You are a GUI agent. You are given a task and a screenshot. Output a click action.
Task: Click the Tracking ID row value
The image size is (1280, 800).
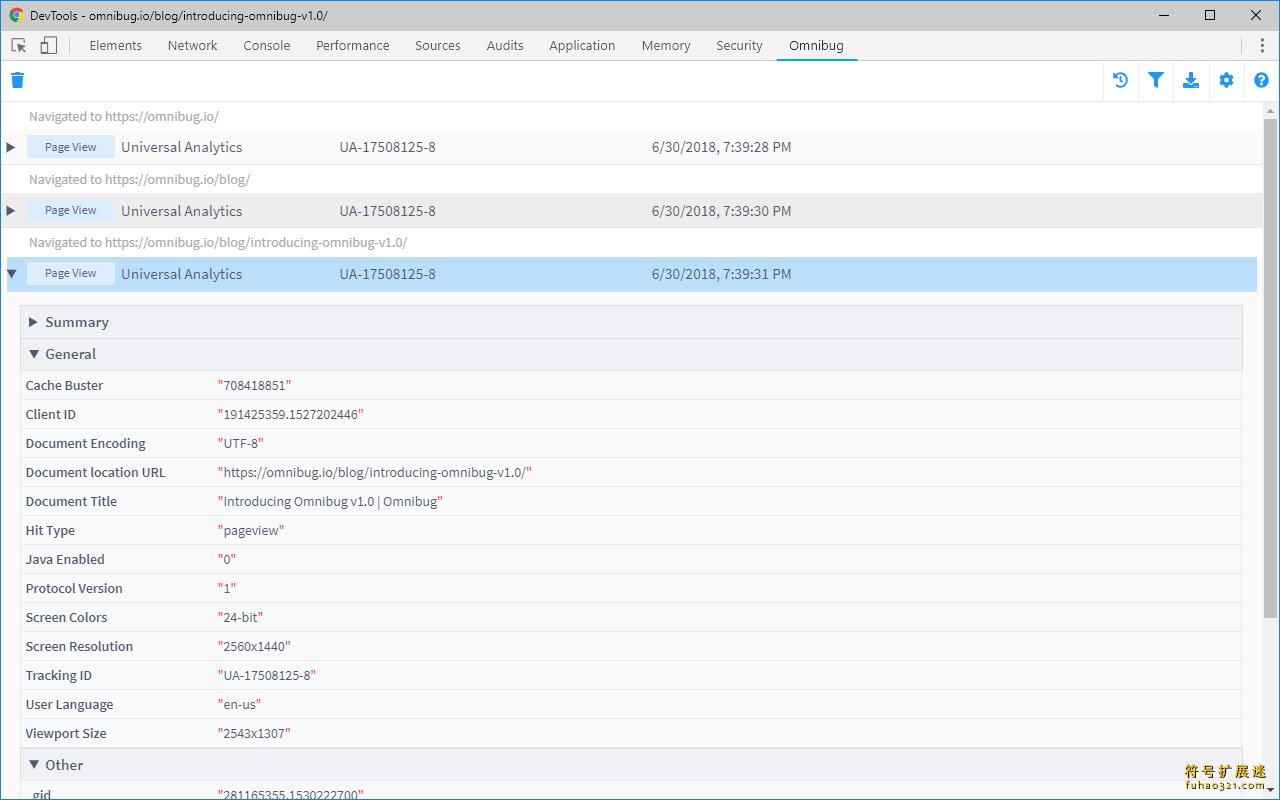click(267, 675)
